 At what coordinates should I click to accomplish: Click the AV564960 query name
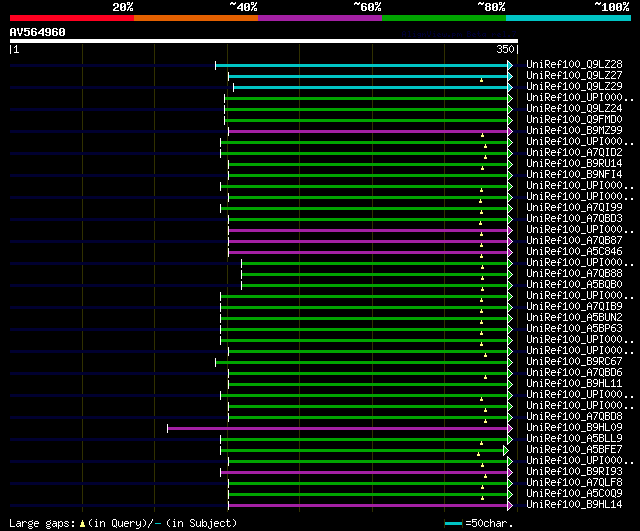point(38,32)
